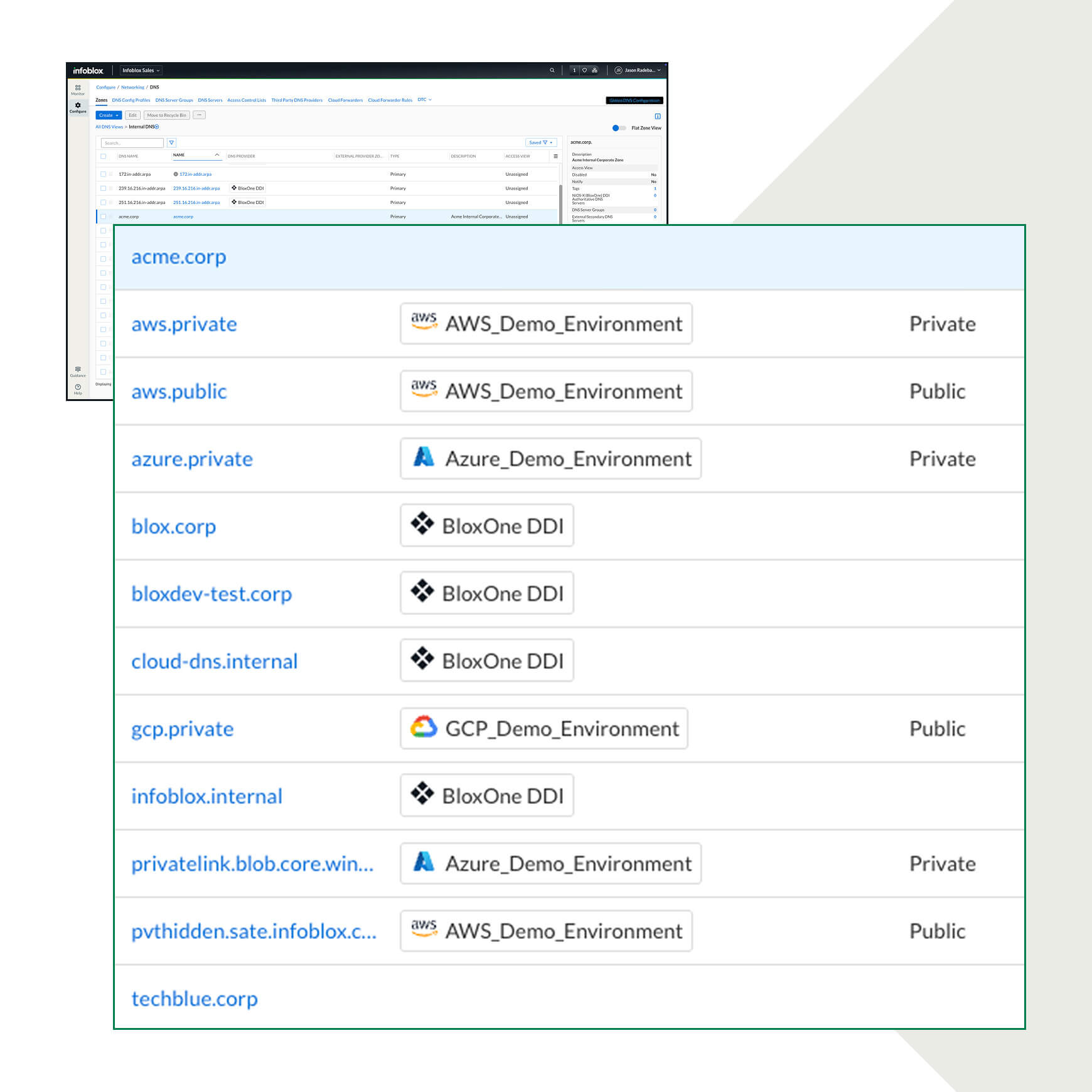This screenshot has width=1092, height=1092.
Task: Click AWS_Demo_Environment badge in pvthidden.sate row
Action: (x=546, y=931)
